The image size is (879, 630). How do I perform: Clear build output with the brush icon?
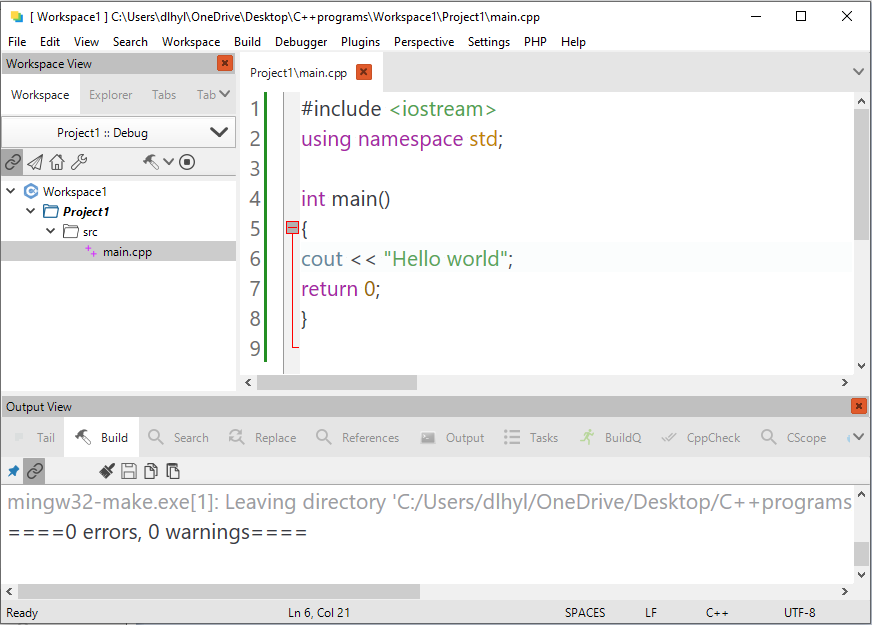[x=107, y=471]
